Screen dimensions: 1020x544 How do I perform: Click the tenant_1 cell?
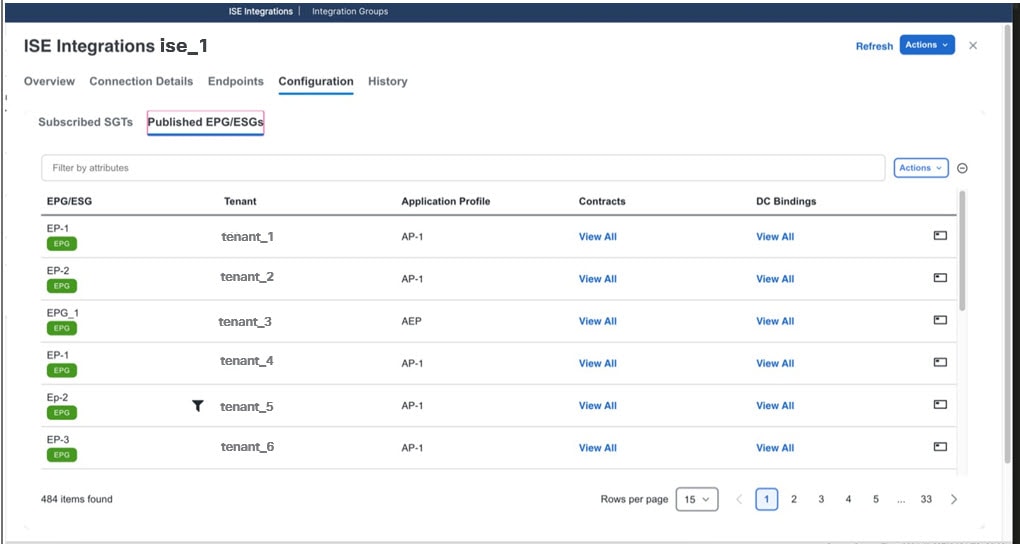[247, 237]
